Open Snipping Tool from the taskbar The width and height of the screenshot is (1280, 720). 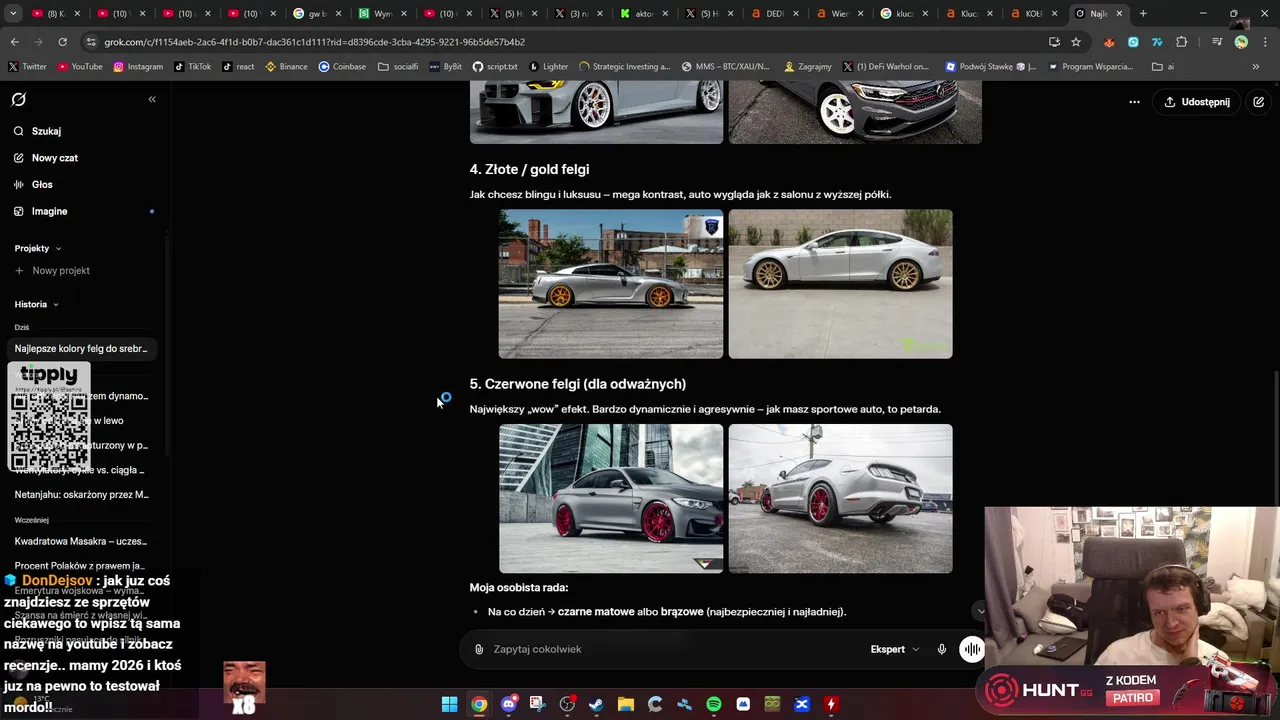pyautogui.click(x=538, y=704)
